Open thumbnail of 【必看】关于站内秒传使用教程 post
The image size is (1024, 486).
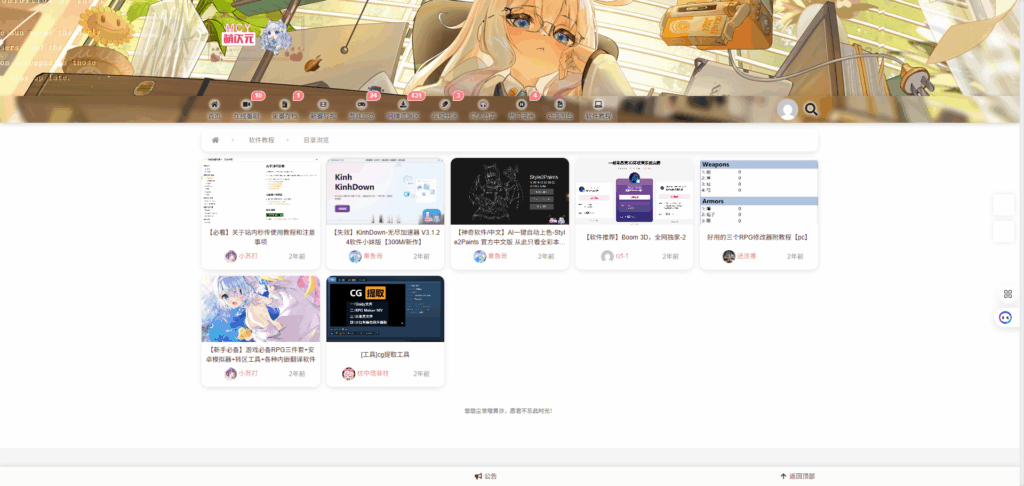261,191
